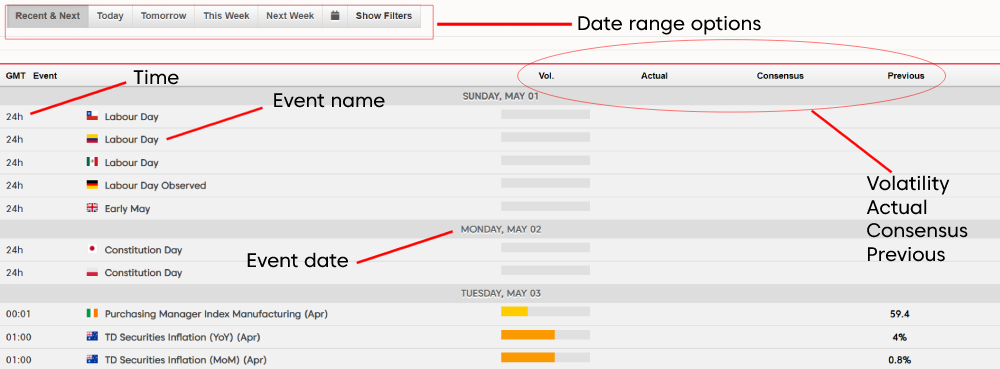Click volatility bar for Purchasing Manager Index

point(545,312)
